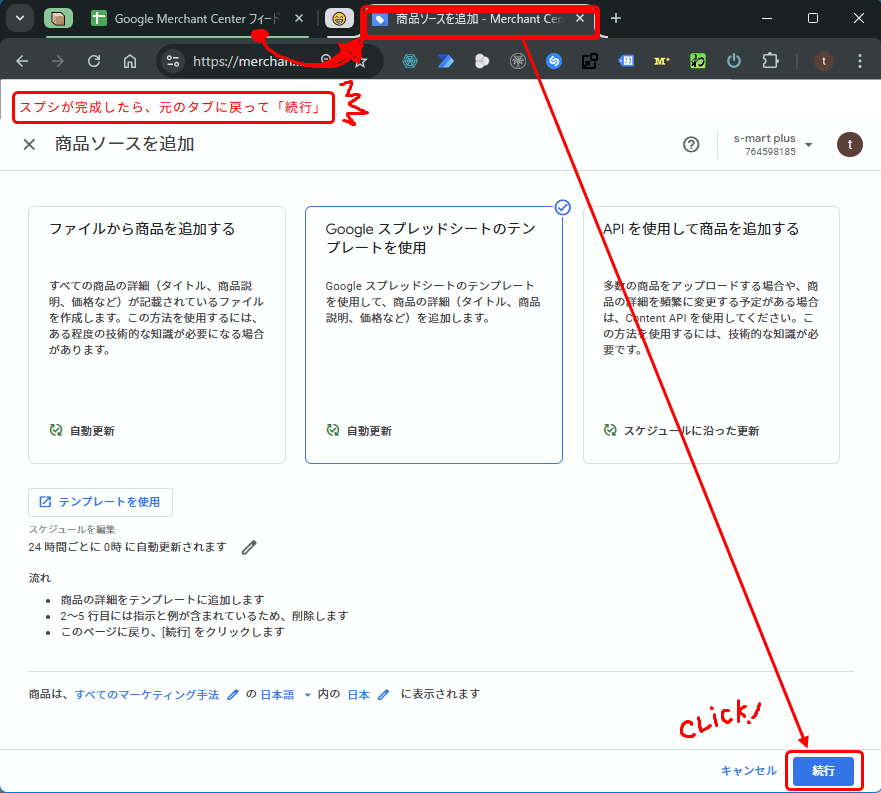This screenshot has height=793, width=881.
Task: Edit the auto-update schedule pencil icon
Action: click(x=249, y=547)
